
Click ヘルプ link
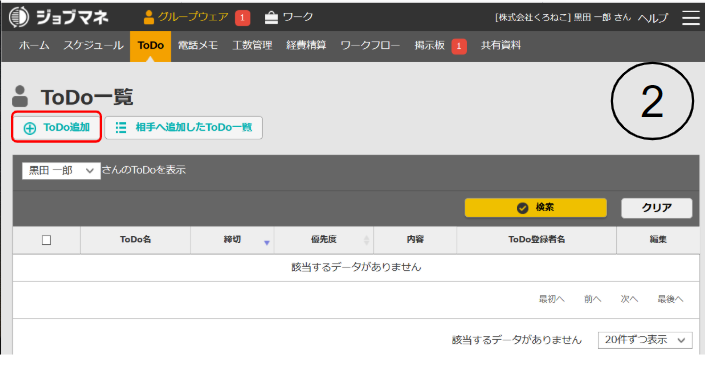(x=653, y=18)
